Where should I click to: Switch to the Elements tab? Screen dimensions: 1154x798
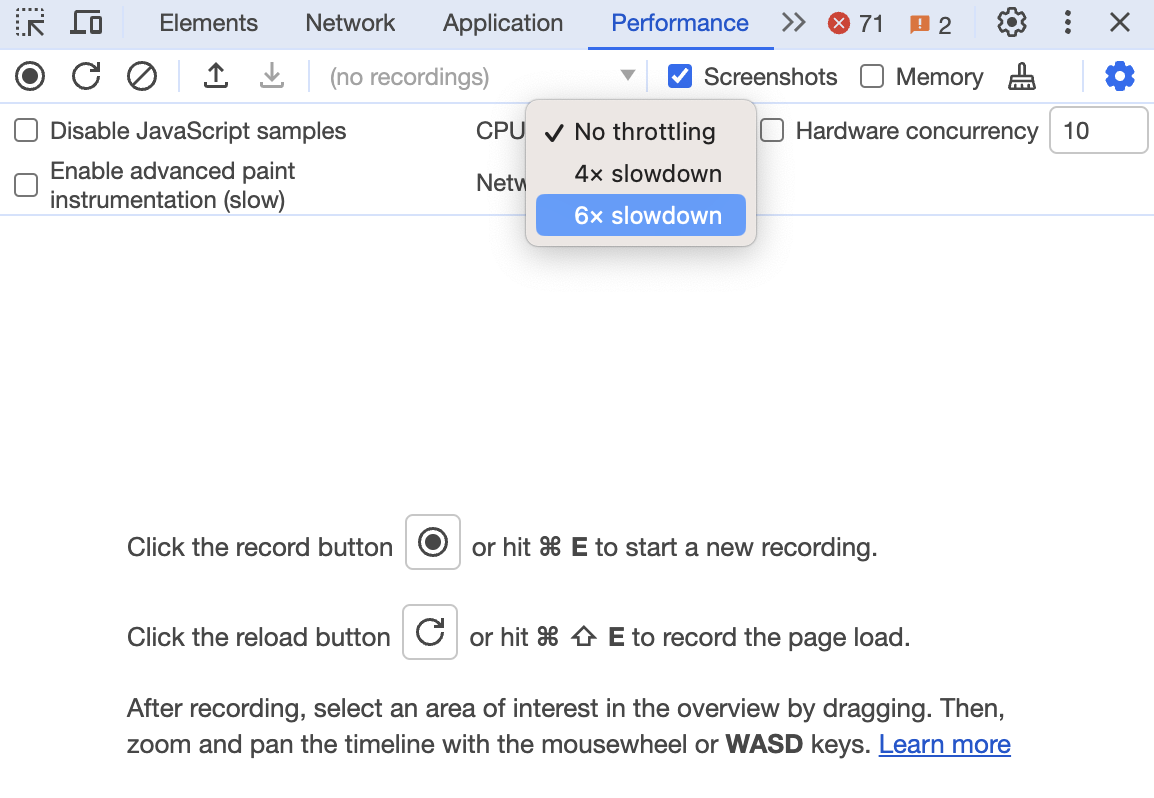pyautogui.click(x=208, y=23)
